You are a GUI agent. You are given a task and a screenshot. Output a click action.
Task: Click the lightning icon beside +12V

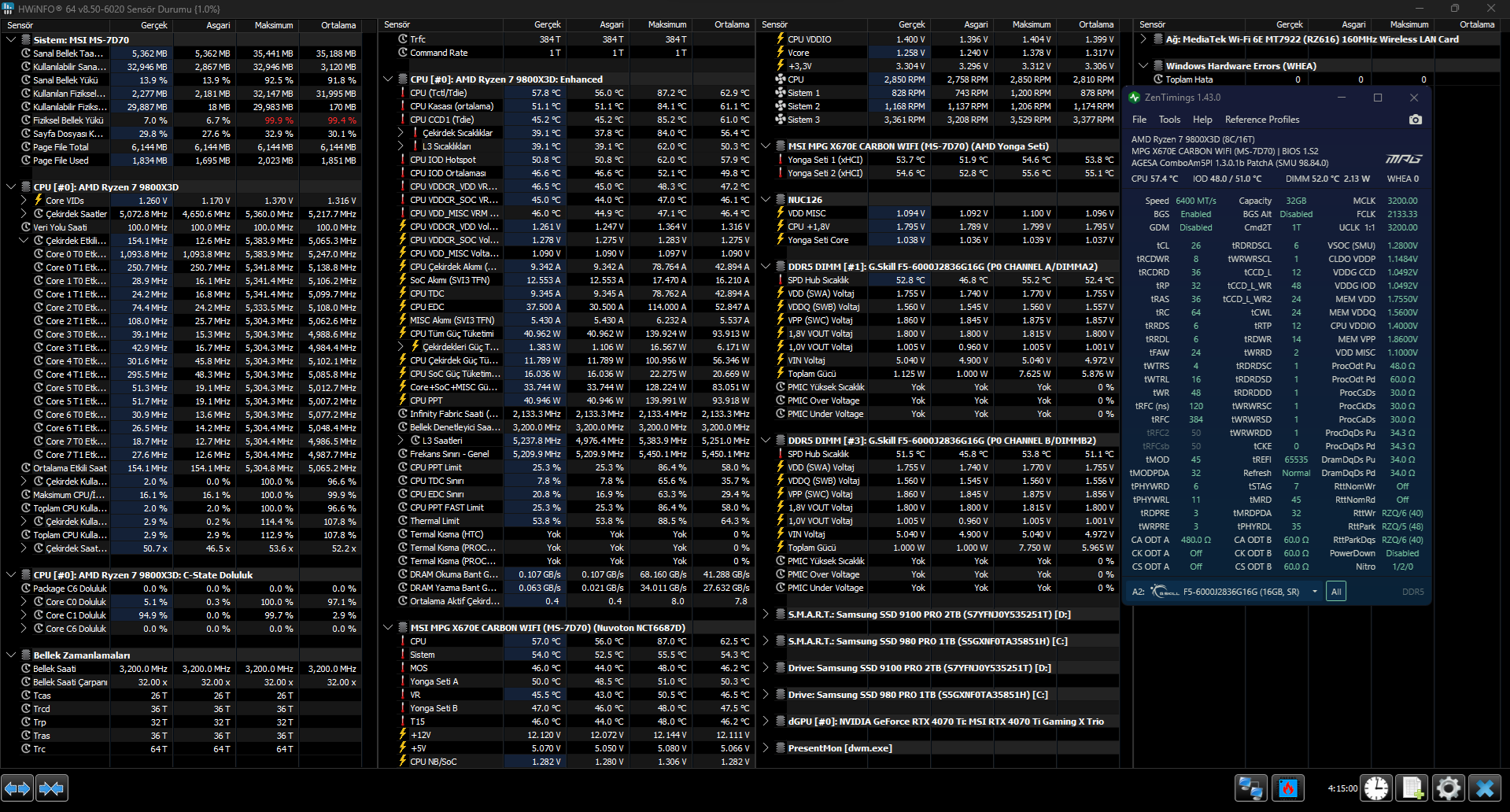[x=403, y=735]
